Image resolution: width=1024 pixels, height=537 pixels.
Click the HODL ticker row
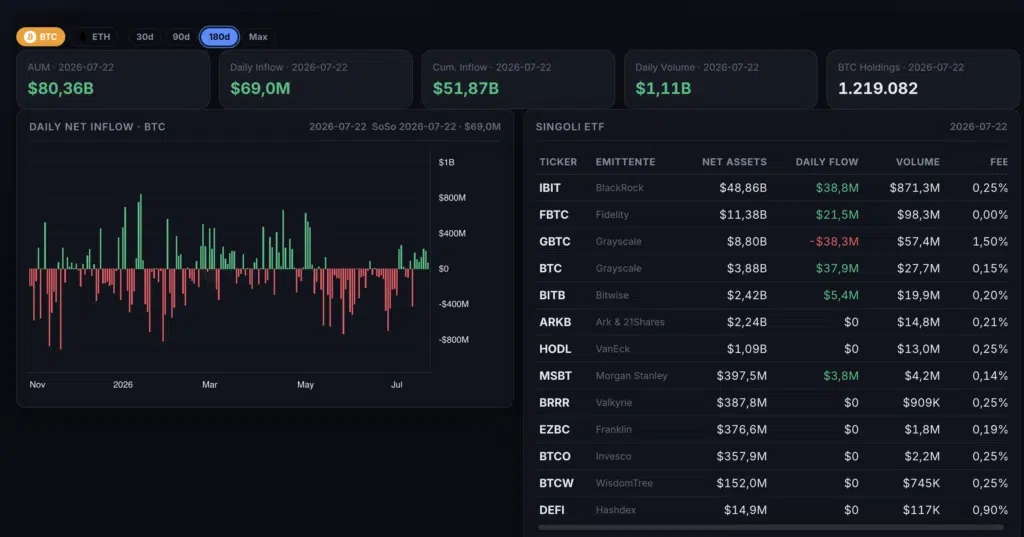tap(773, 349)
